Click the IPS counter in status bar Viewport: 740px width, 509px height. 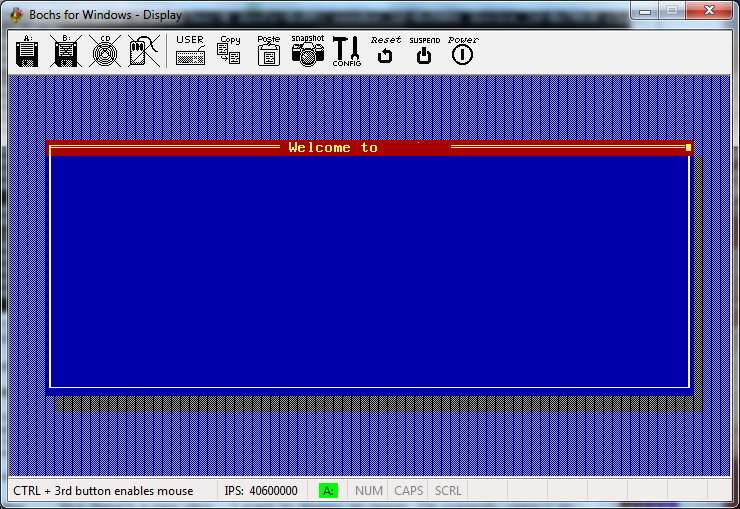(x=261, y=491)
